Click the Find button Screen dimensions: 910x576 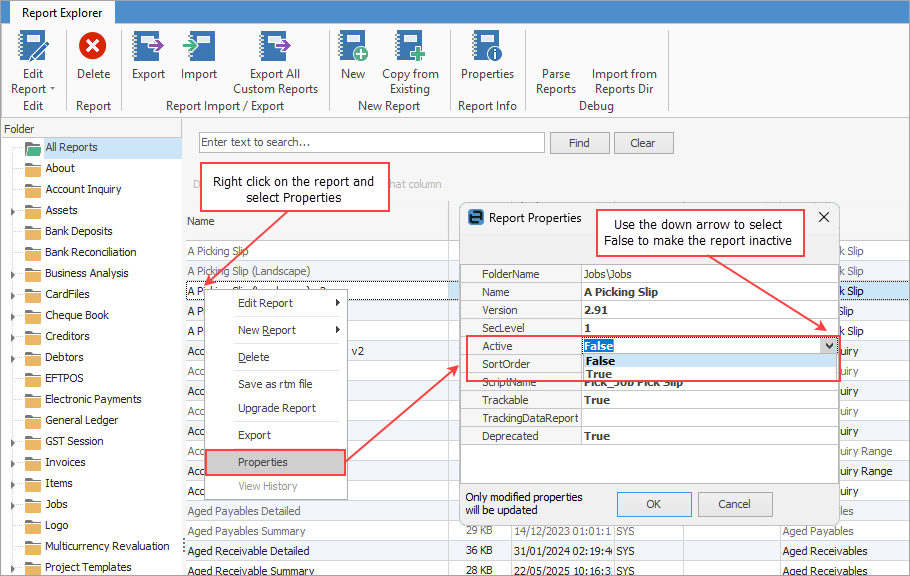pos(579,143)
